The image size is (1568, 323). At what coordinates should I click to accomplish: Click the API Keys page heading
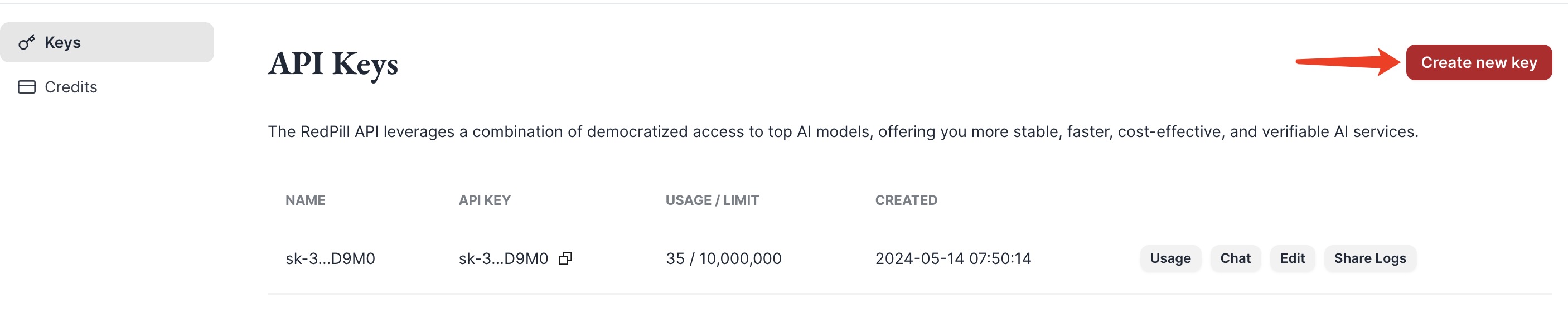333,65
